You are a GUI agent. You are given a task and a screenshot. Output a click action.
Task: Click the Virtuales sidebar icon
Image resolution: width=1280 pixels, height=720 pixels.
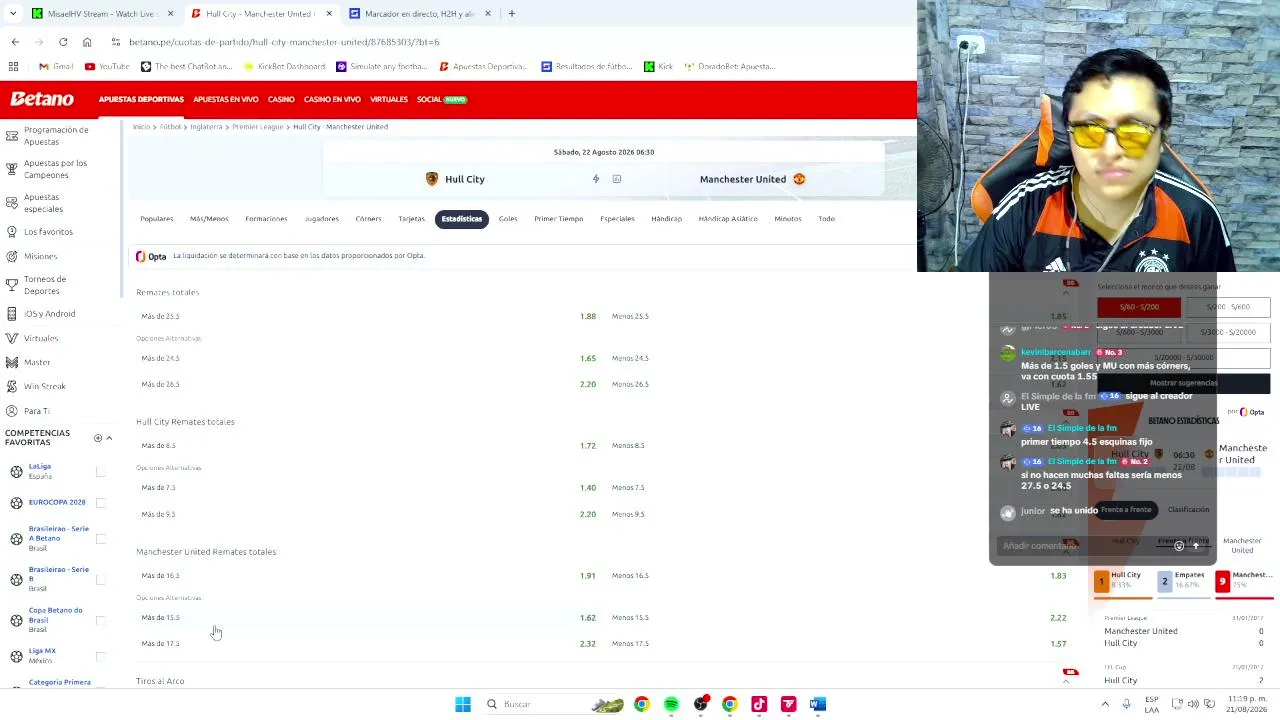click(x=12, y=338)
